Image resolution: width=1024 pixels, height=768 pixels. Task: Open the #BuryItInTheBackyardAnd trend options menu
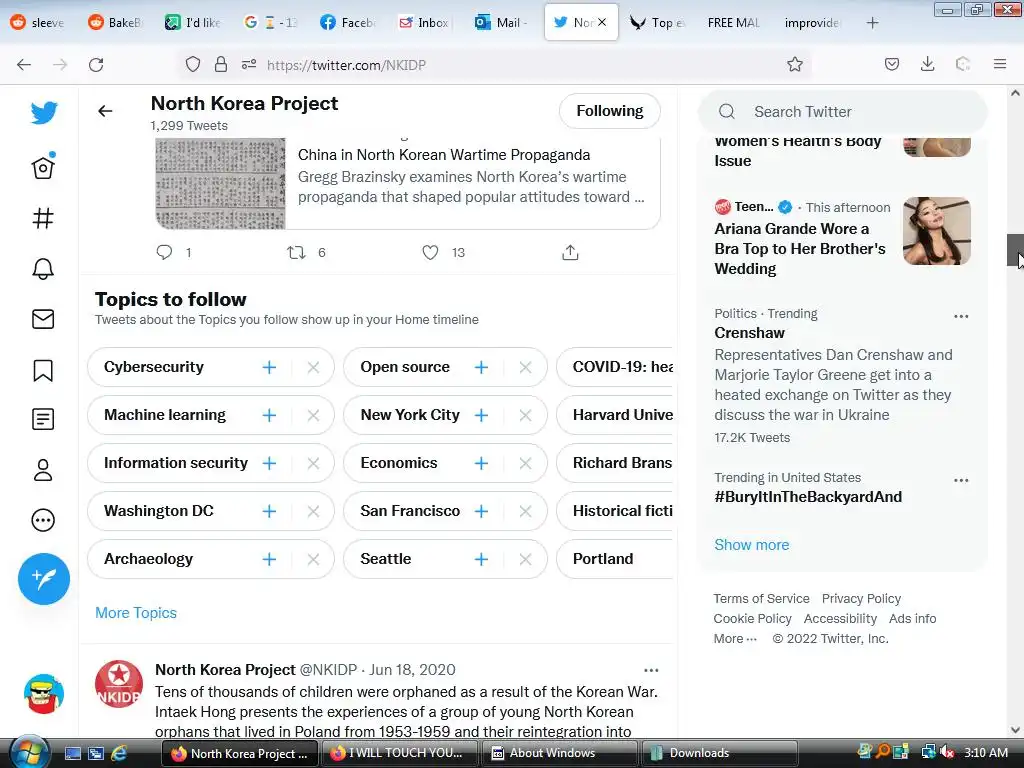(x=961, y=480)
